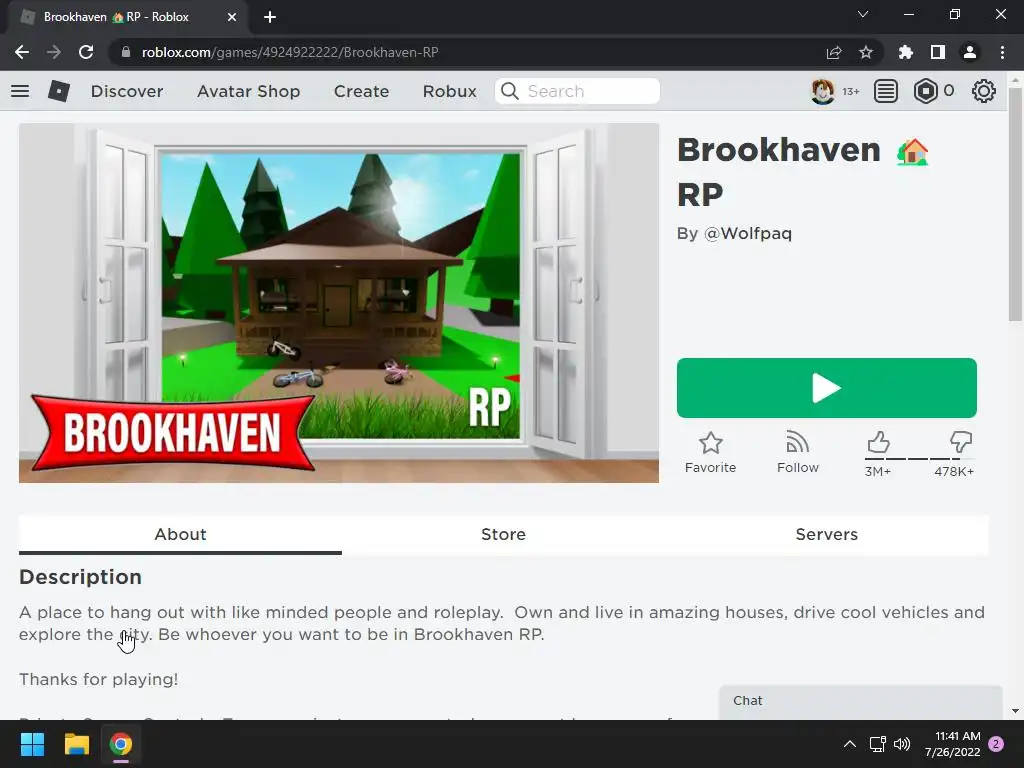Like the game with thumbs up

878,442
